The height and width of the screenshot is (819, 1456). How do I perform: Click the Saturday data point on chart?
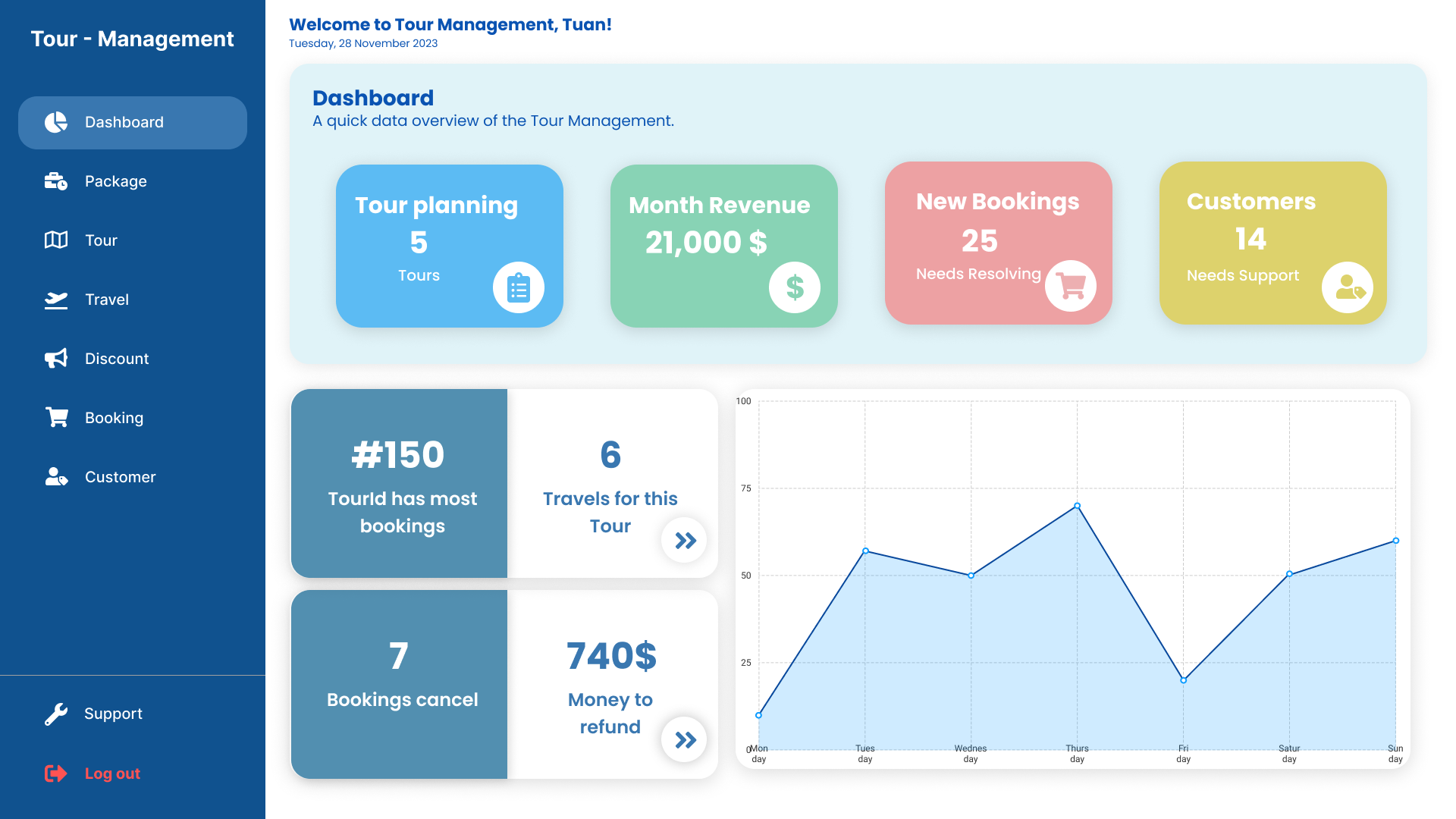point(1289,574)
